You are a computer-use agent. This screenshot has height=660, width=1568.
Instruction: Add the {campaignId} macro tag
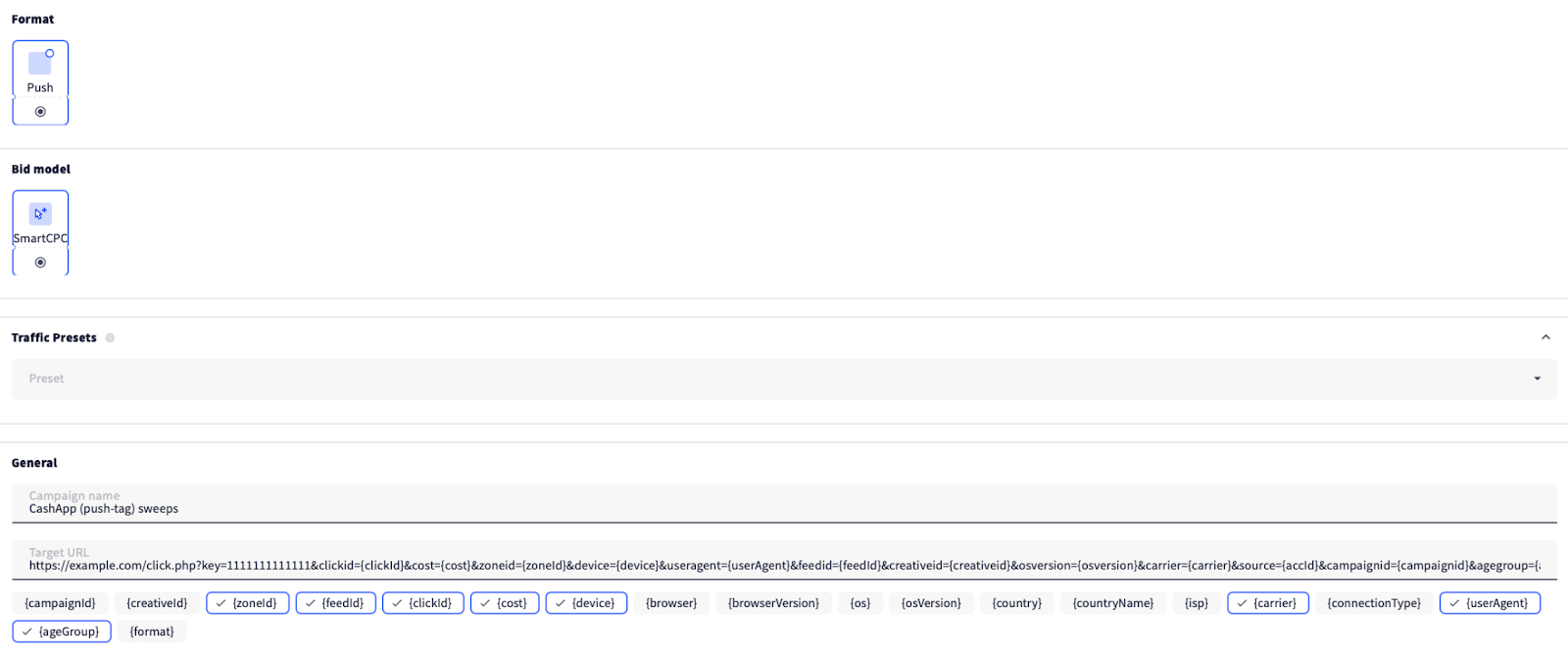click(60, 603)
